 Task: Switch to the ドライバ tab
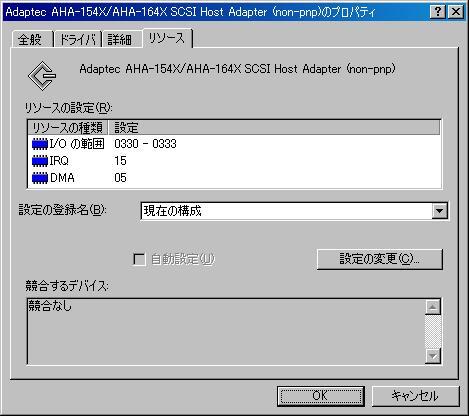click(78, 39)
